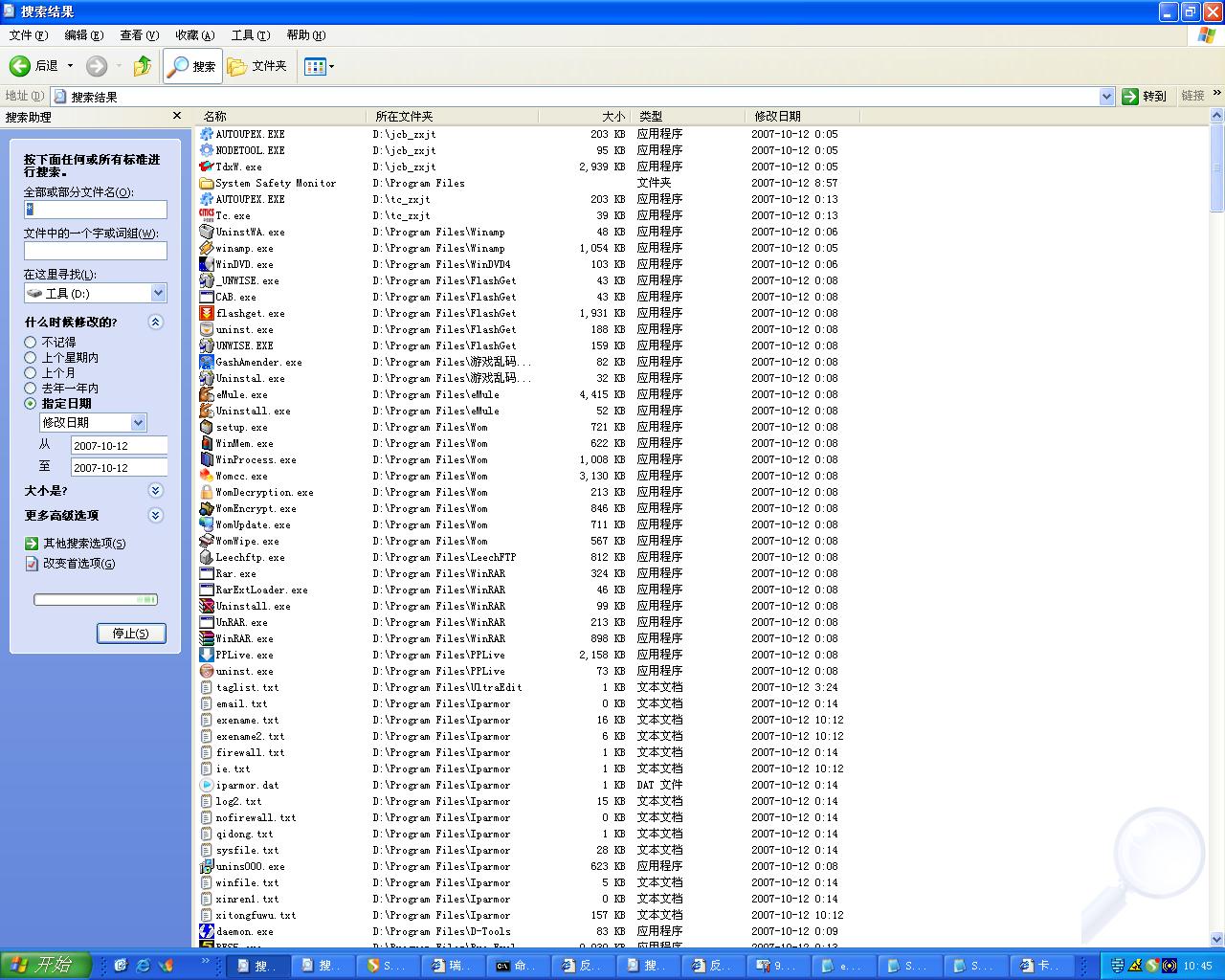Open the 开始 Start menu
The width and height of the screenshot is (1225, 980).
click(x=45, y=966)
